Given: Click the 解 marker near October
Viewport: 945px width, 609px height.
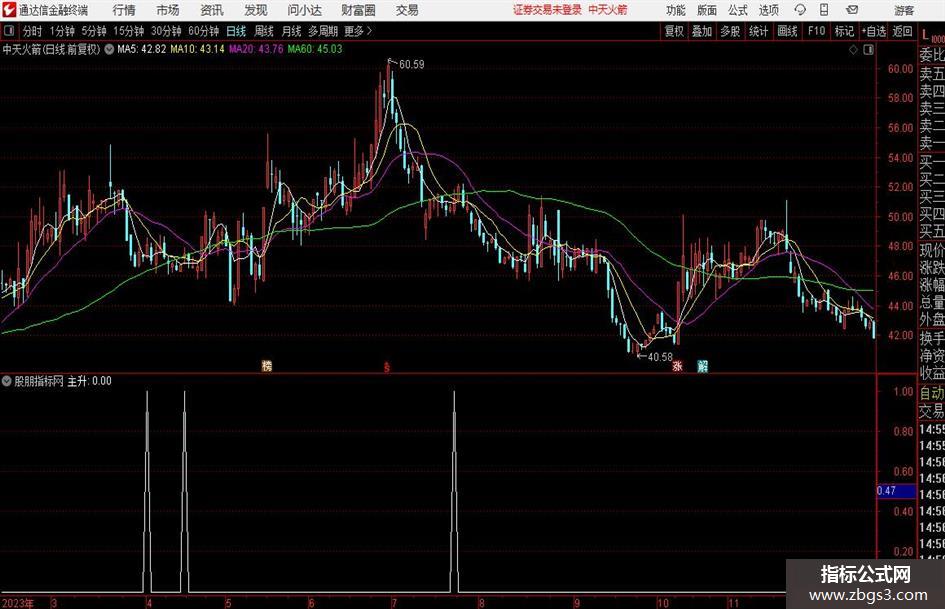Looking at the screenshot, I should click(702, 365).
